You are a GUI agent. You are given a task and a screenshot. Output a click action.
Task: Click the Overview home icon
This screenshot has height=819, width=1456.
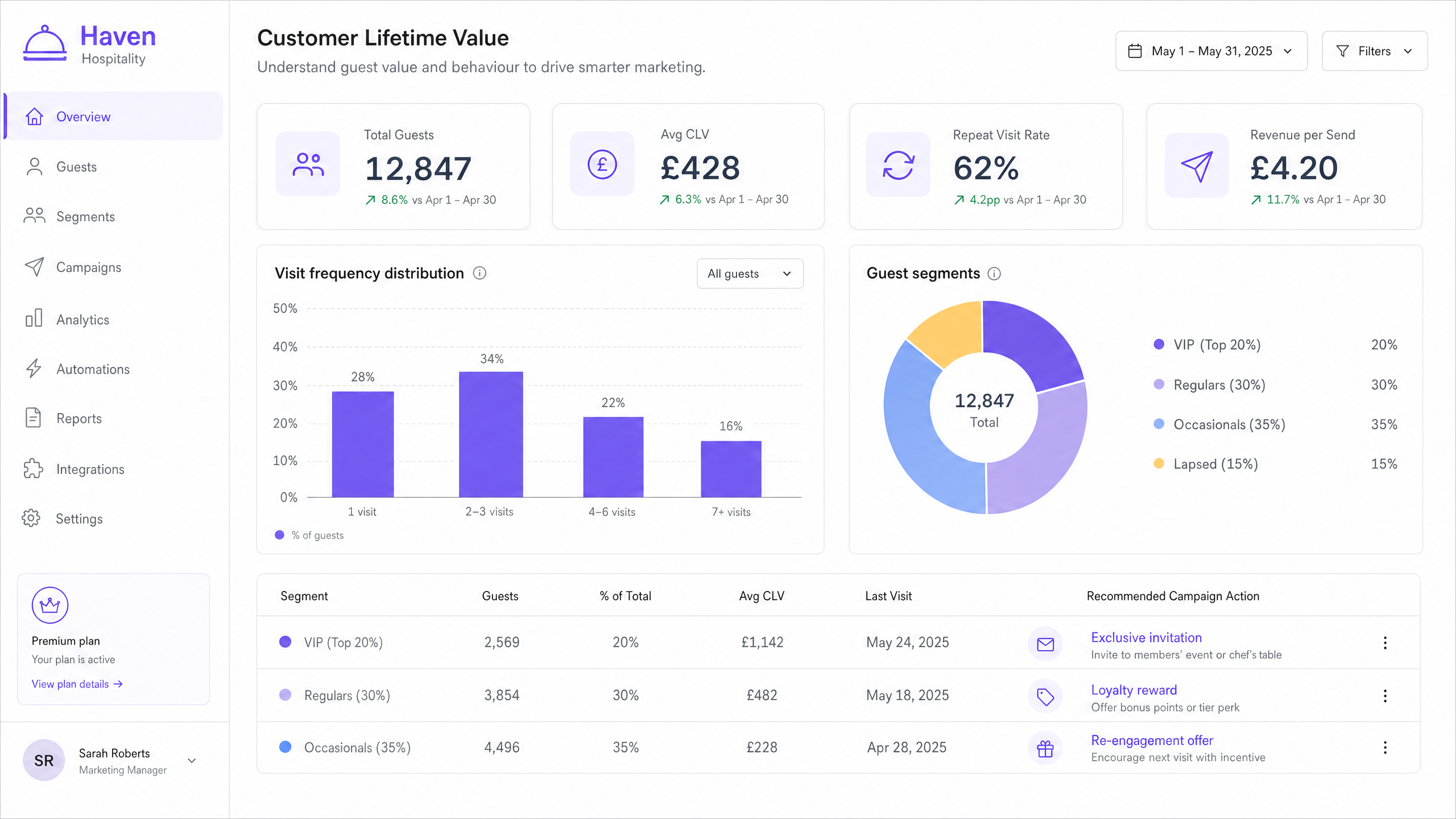[34, 117]
